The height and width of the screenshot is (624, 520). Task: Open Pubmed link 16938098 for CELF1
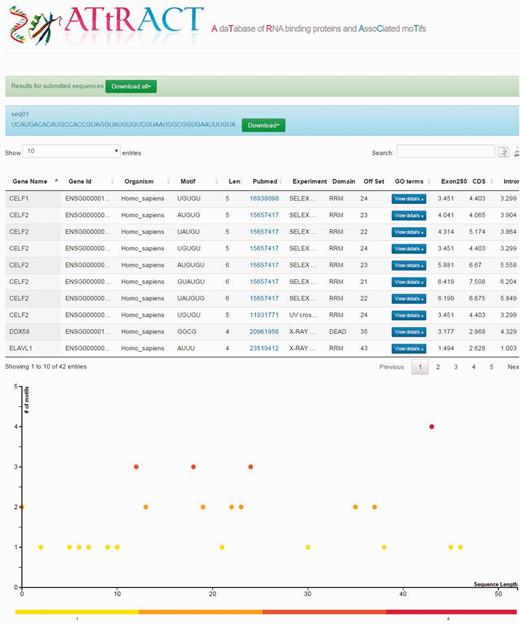click(x=264, y=199)
